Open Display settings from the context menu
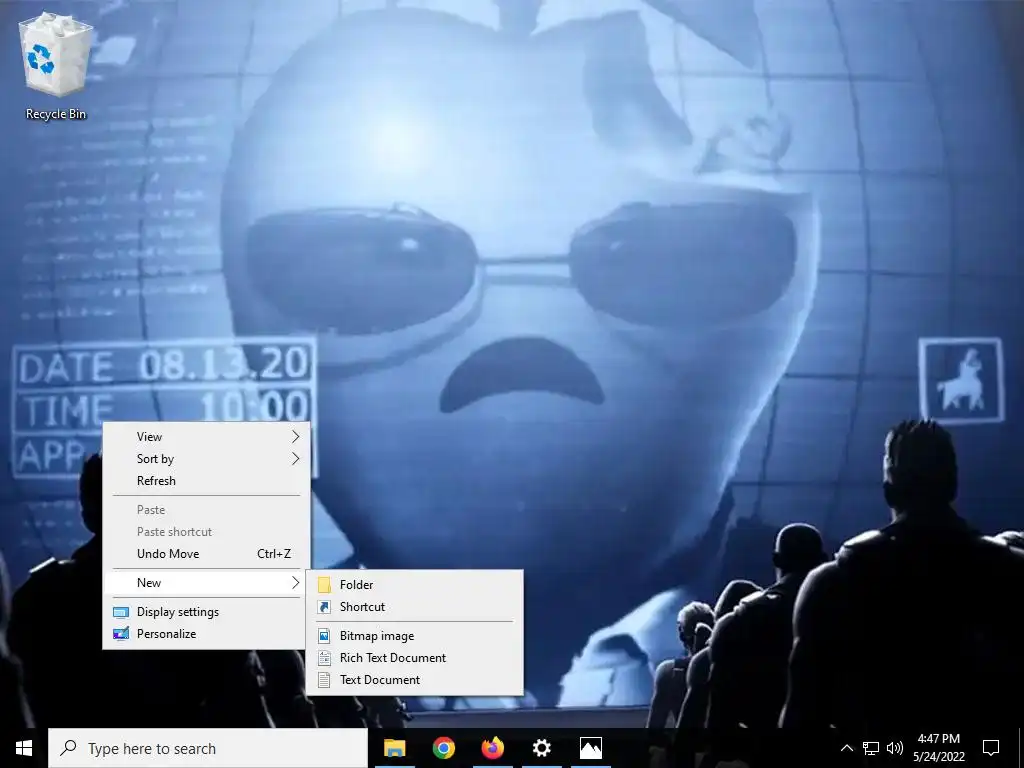Viewport: 1024px width, 768px height. 206,612
